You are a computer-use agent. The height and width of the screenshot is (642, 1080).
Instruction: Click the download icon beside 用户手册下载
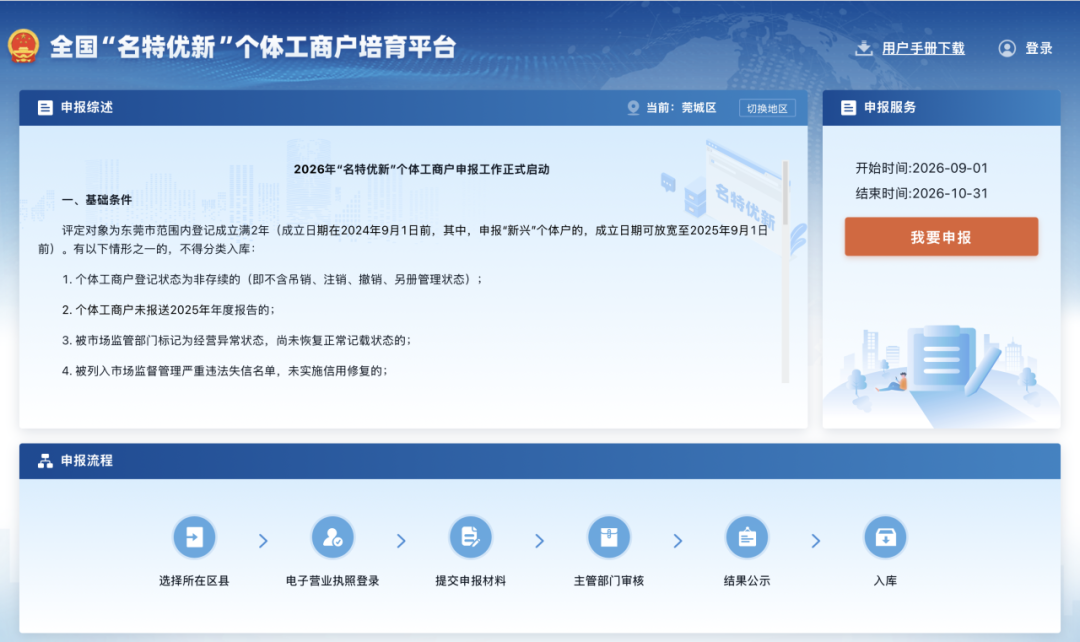(863, 48)
